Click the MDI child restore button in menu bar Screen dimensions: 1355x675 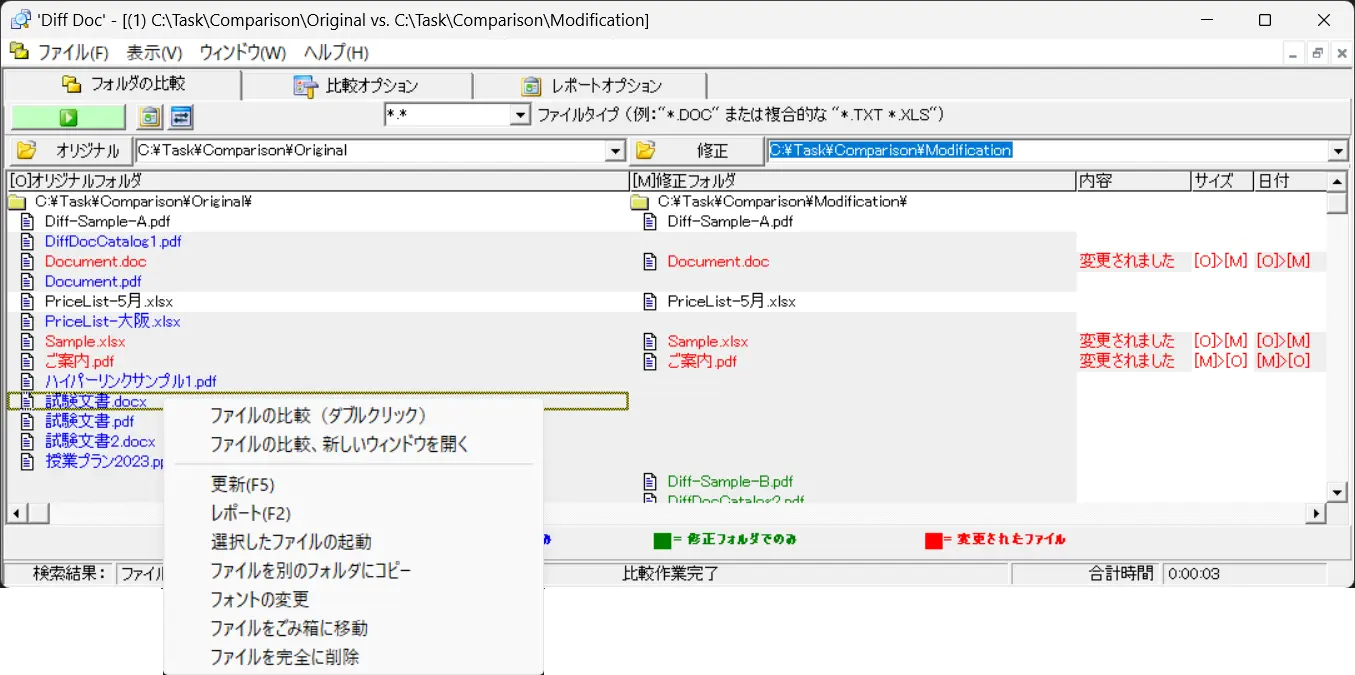1318,54
